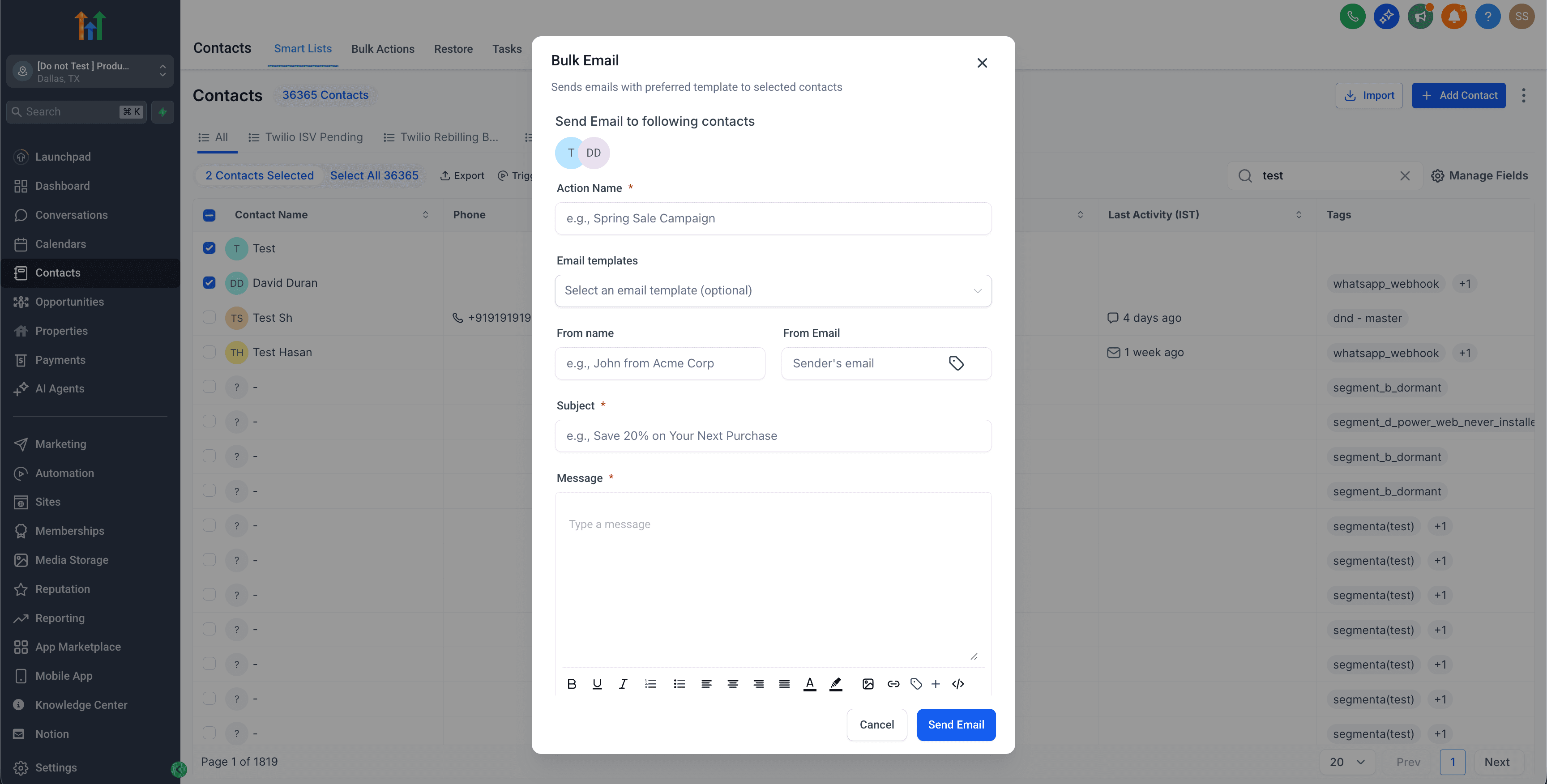Open the Bulk Actions menu
The height and width of the screenshot is (784, 1547).
[x=383, y=49]
